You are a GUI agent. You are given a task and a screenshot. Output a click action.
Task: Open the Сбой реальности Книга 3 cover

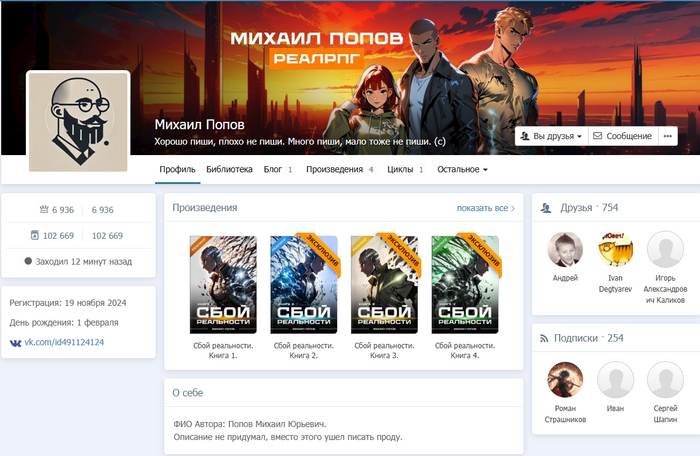(x=384, y=284)
